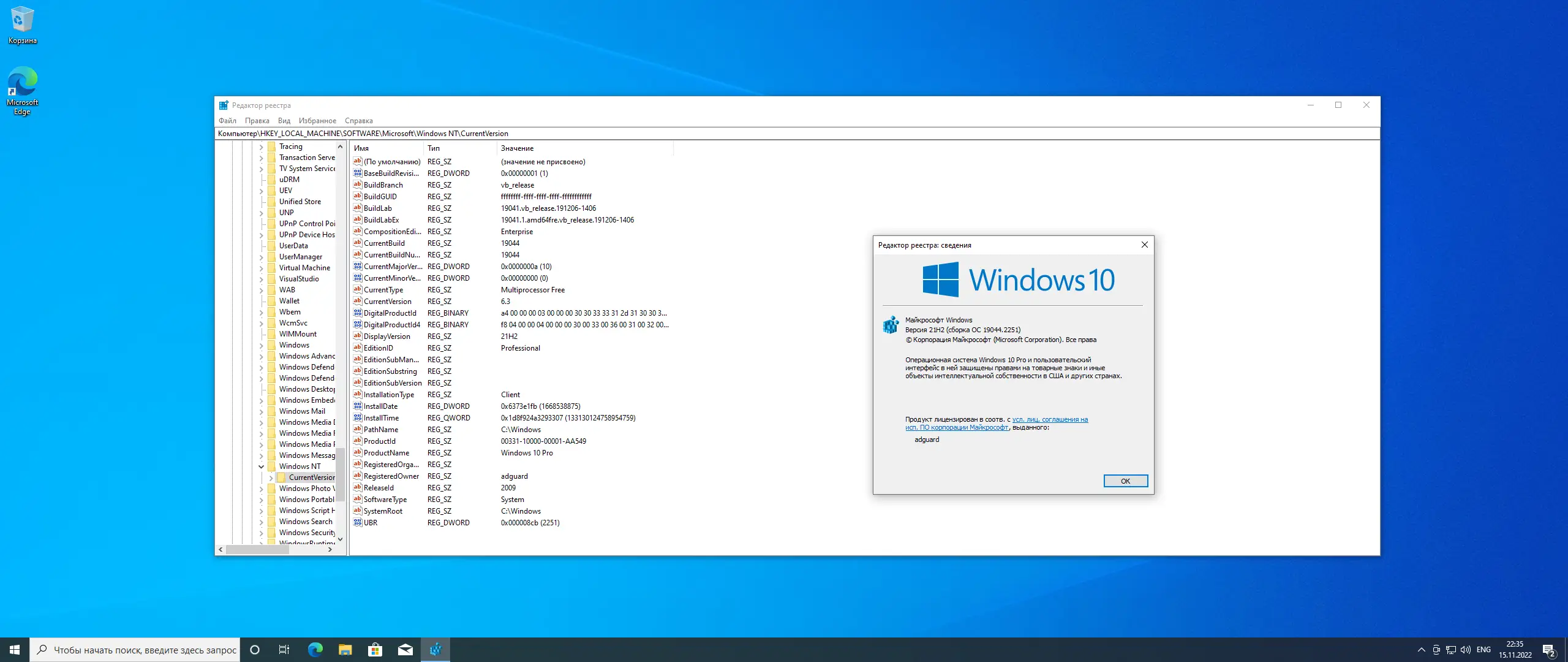Collapse the Windows NT tree node
1568x662 pixels.
pos(262,466)
